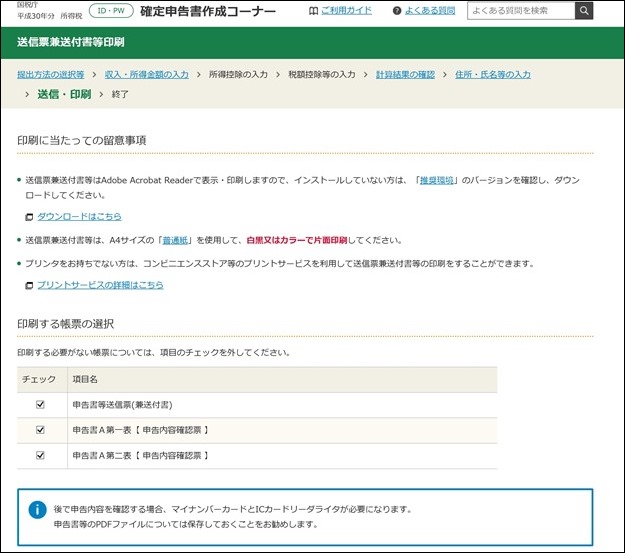Uncheck 申告書A第一表 checkbox
The width and height of the screenshot is (625, 553).
pos(40,430)
